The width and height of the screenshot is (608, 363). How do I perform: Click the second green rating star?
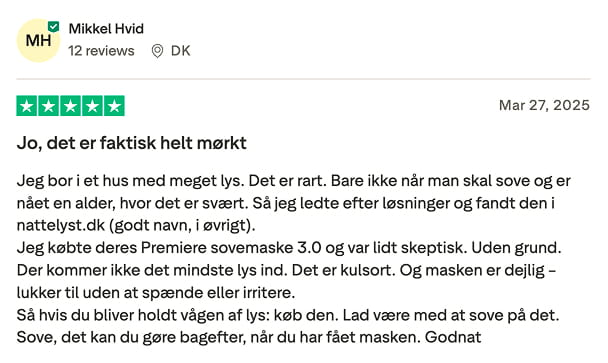(48, 106)
